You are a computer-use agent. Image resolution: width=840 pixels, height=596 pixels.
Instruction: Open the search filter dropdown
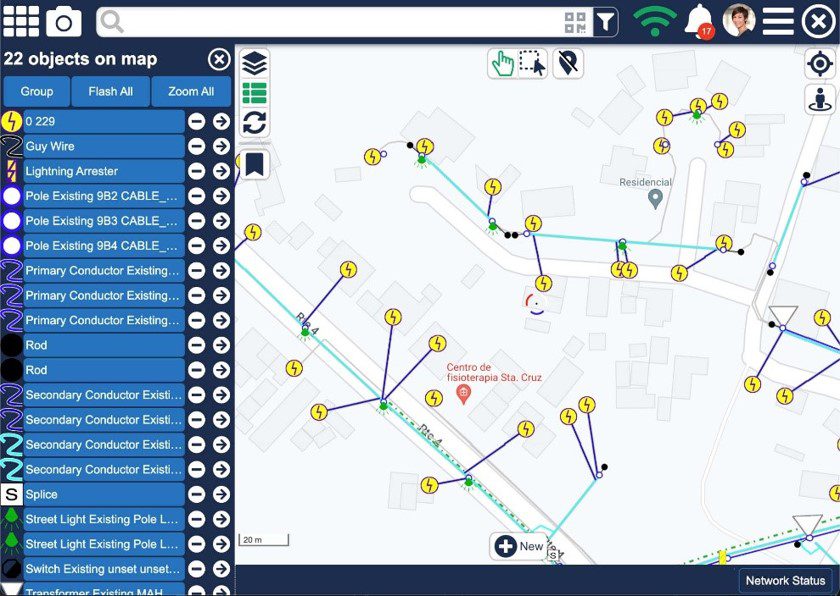coord(606,21)
